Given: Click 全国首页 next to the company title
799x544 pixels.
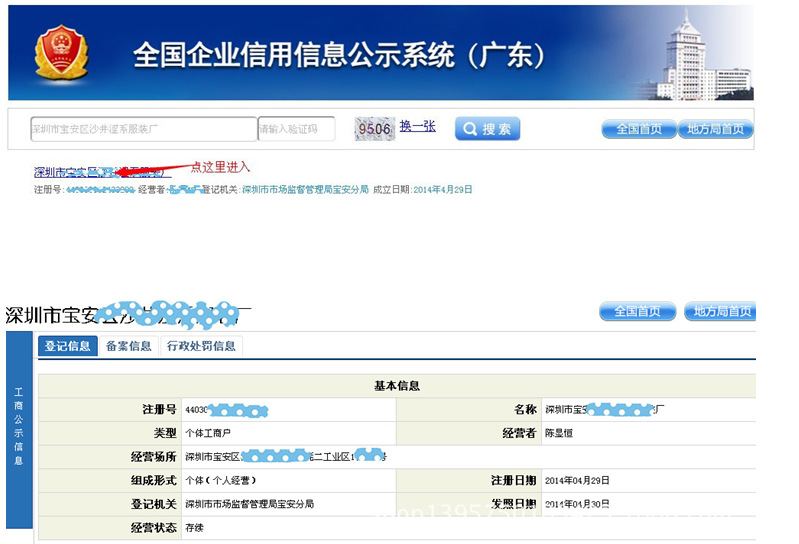Looking at the screenshot, I should pyautogui.click(x=638, y=311).
